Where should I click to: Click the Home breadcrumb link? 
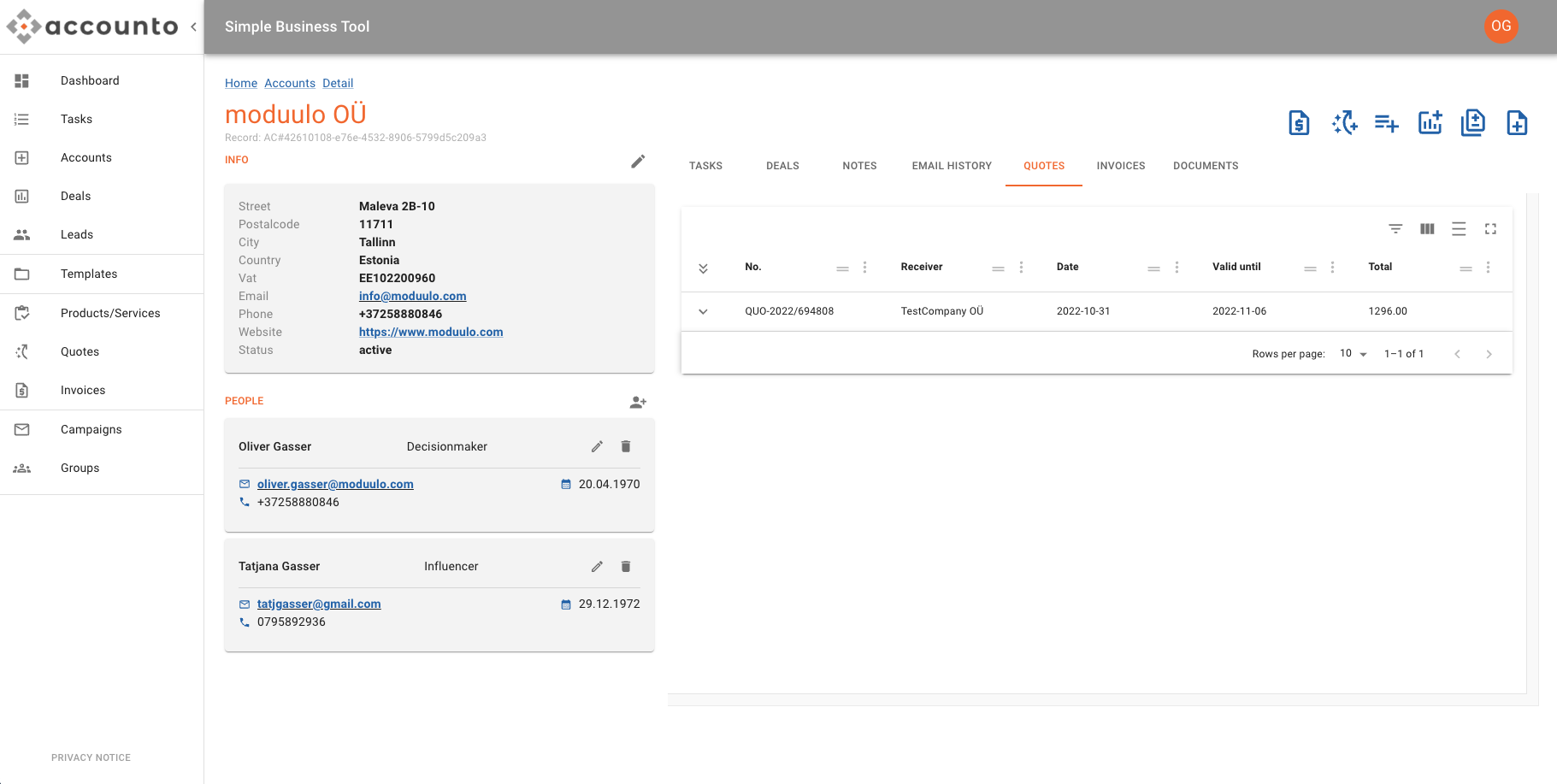pos(241,83)
